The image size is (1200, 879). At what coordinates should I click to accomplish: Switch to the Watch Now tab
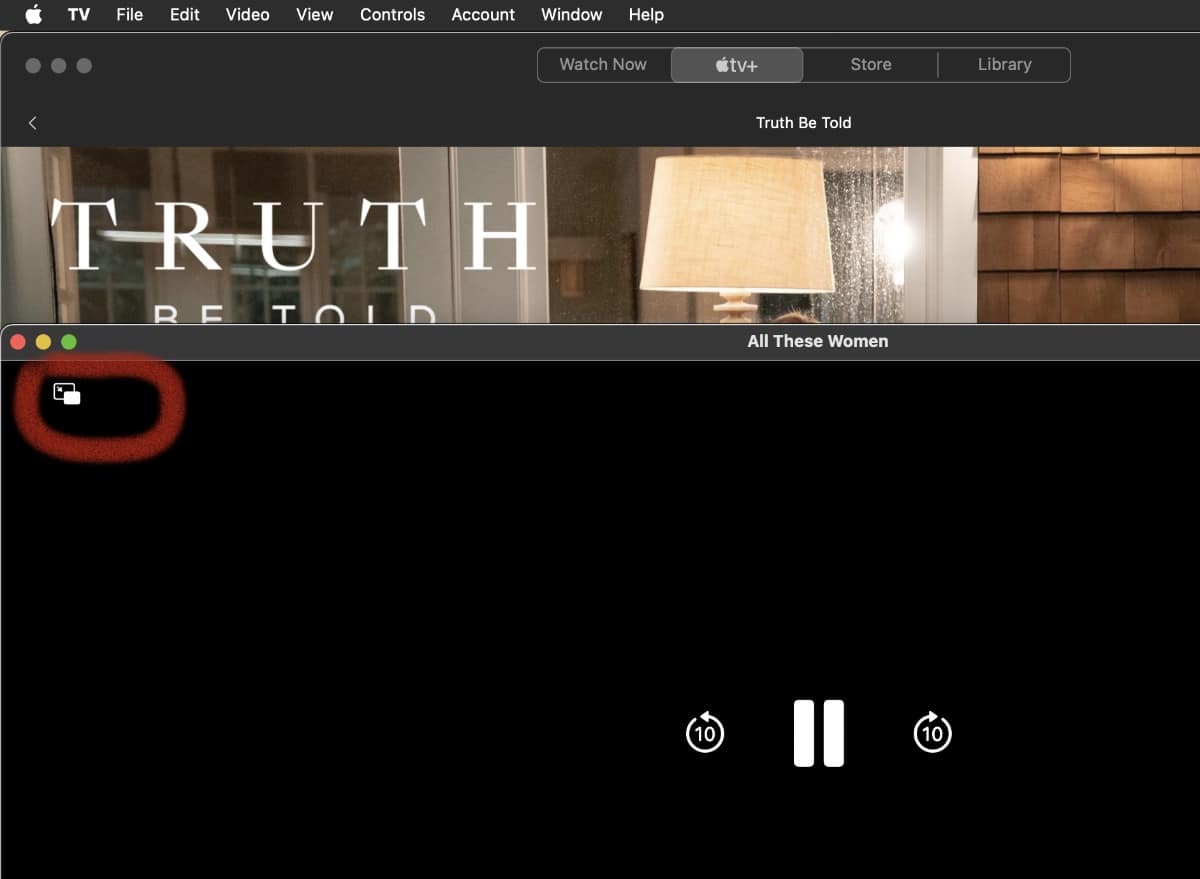pos(603,65)
